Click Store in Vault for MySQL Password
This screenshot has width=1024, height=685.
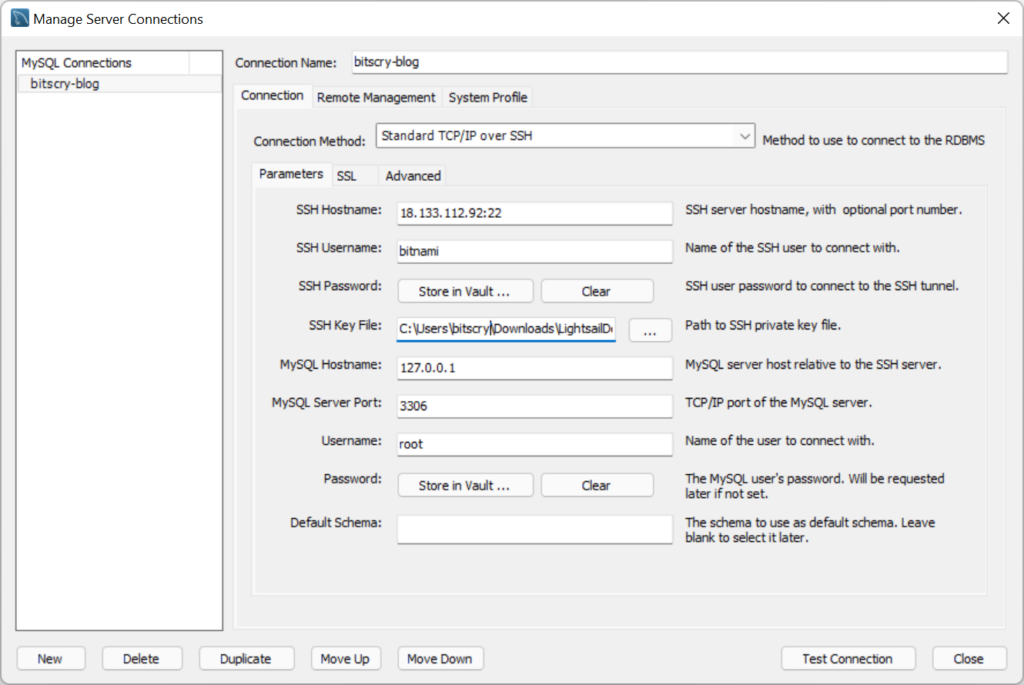(465, 485)
